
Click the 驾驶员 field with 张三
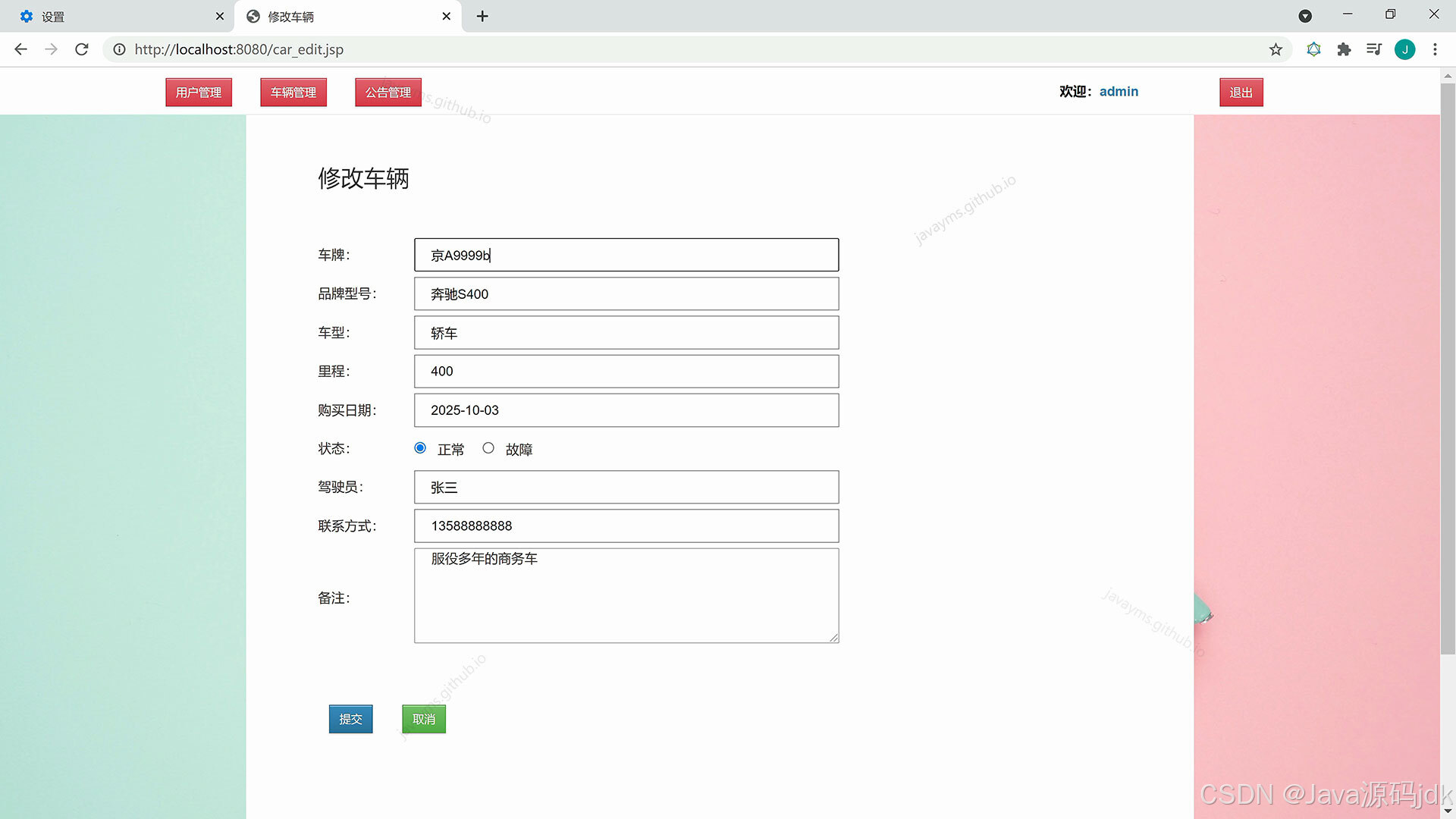point(626,487)
